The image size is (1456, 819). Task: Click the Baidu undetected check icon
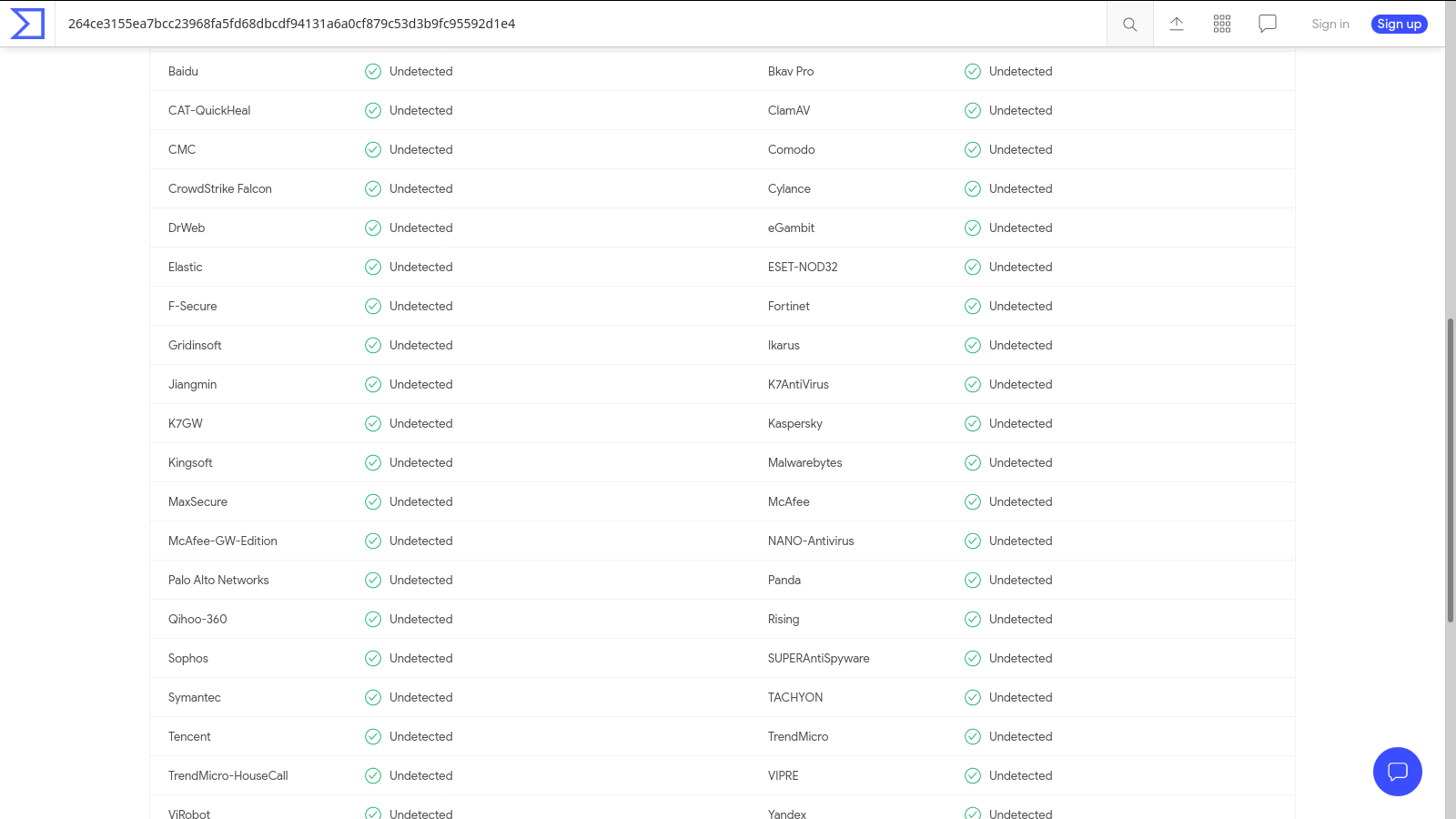[372, 71]
